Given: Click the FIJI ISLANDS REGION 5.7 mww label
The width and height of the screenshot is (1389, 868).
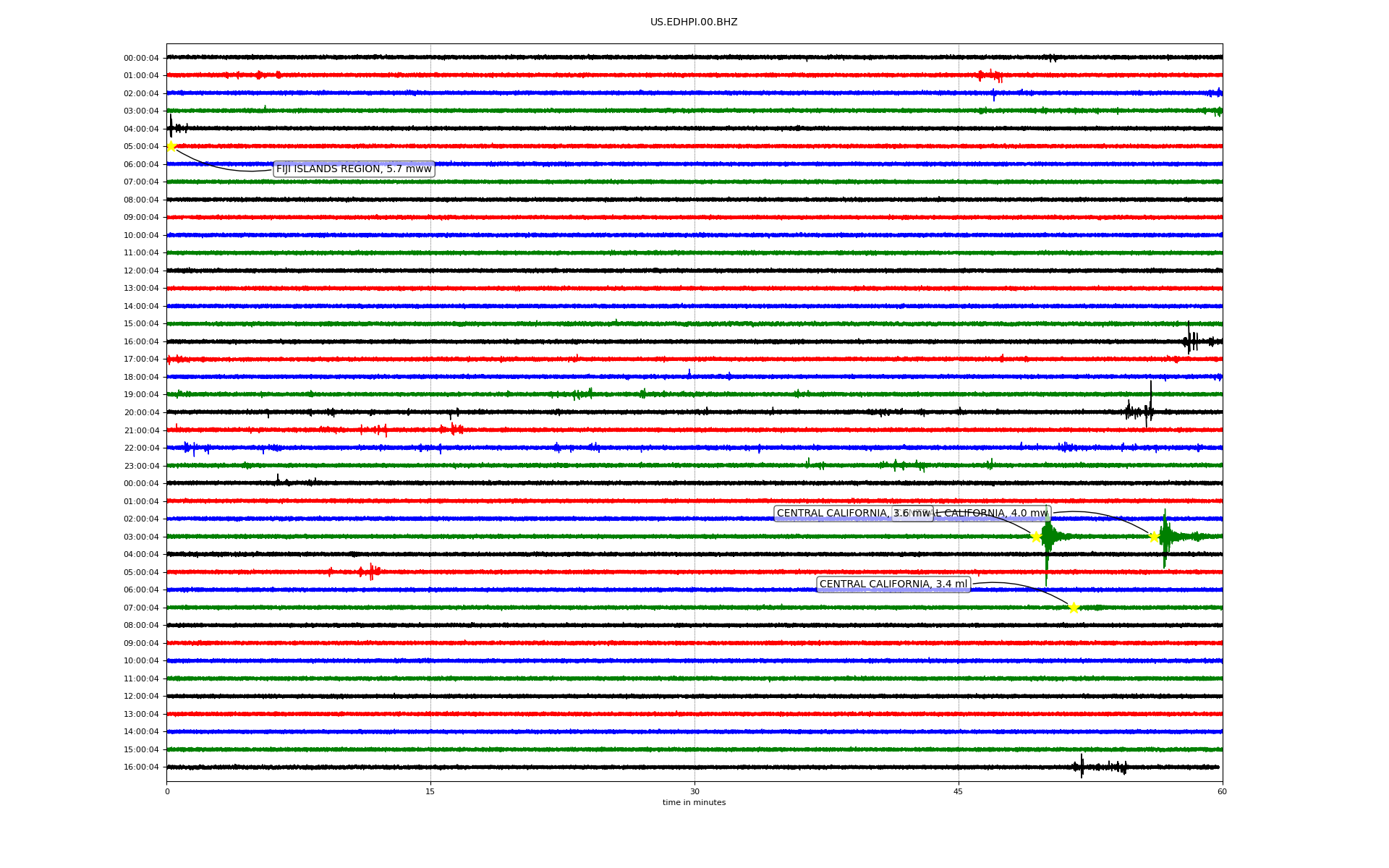Looking at the screenshot, I should [354, 169].
